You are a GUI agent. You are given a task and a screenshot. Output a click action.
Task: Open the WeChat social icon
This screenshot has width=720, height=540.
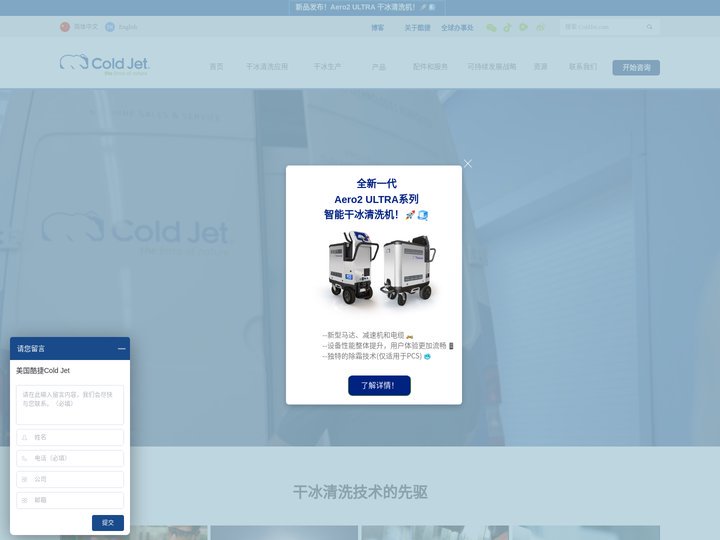[x=491, y=28]
